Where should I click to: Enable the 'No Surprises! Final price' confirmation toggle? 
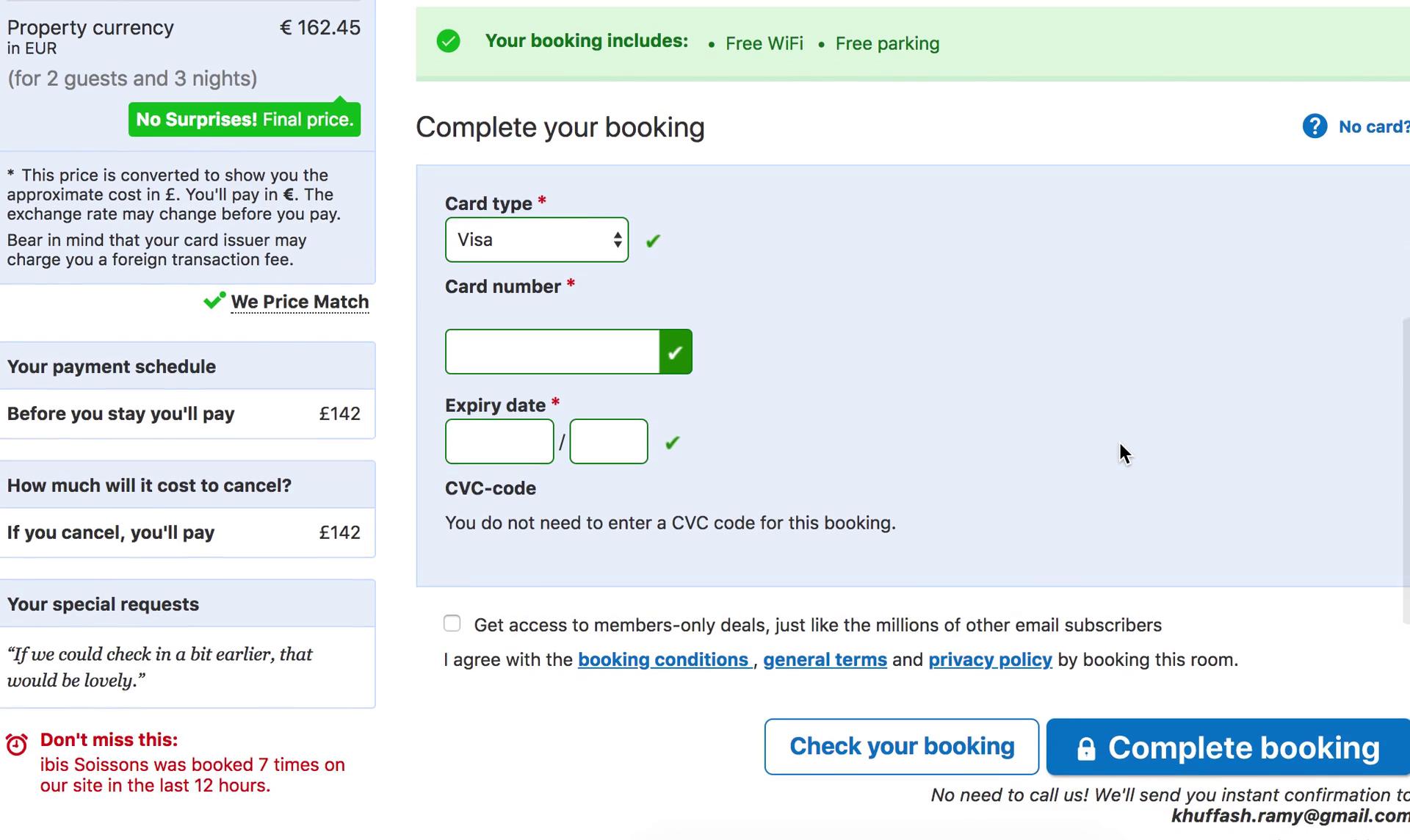click(244, 119)
